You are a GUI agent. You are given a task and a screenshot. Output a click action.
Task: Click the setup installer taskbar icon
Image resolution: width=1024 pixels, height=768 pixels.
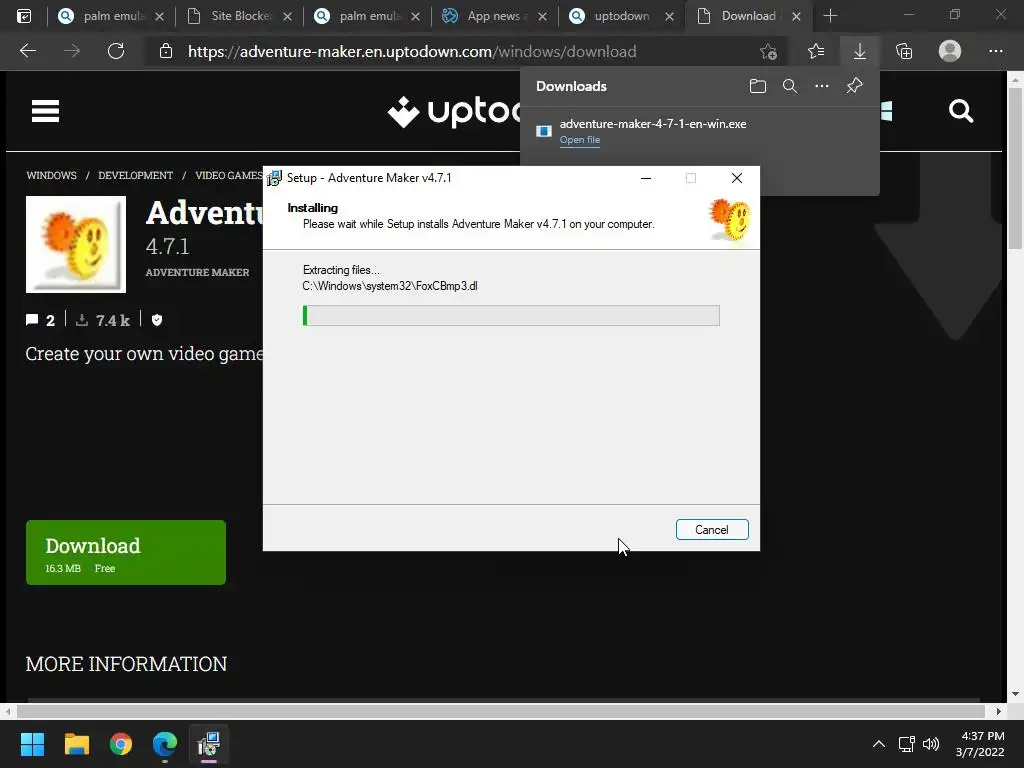pos(209,744)
